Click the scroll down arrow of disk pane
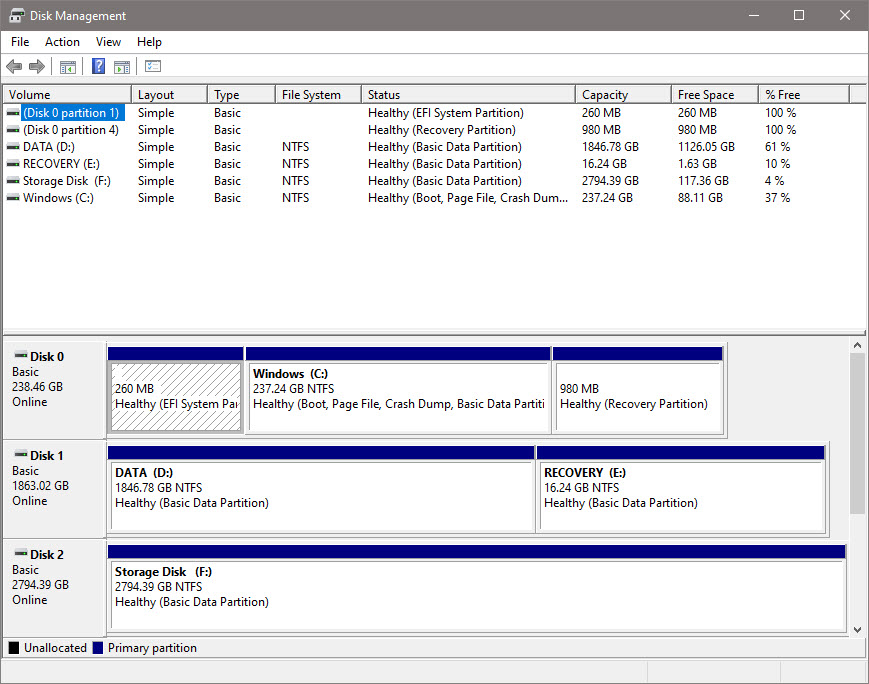This screenshot has width=869, height=684. 857,630
